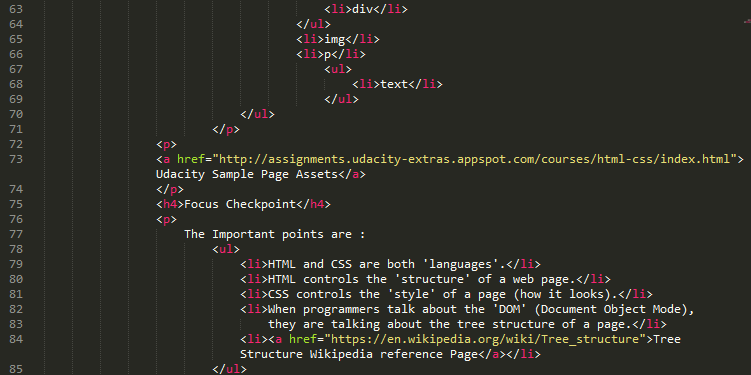Click the opening ul tag on line 78
751x375 pixels.
pyautogui.click(x=226, y=250)
